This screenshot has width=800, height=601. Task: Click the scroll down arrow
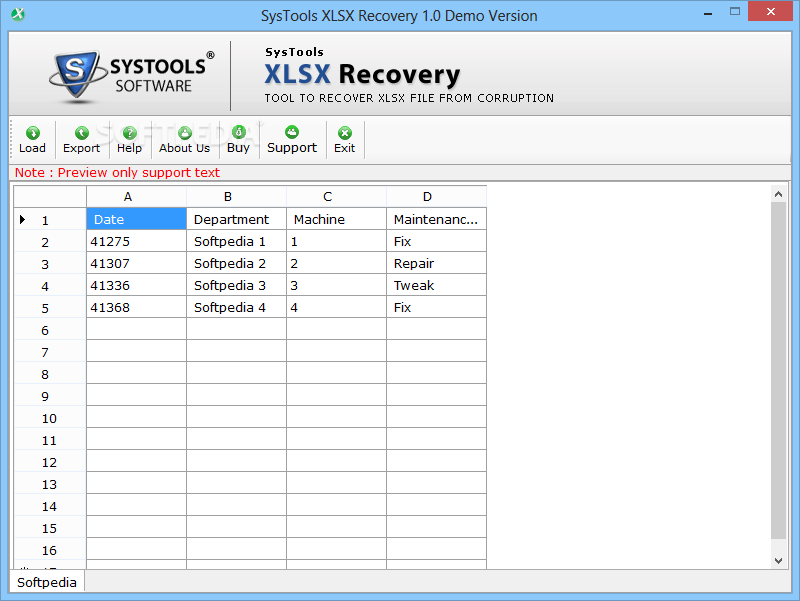778,560
